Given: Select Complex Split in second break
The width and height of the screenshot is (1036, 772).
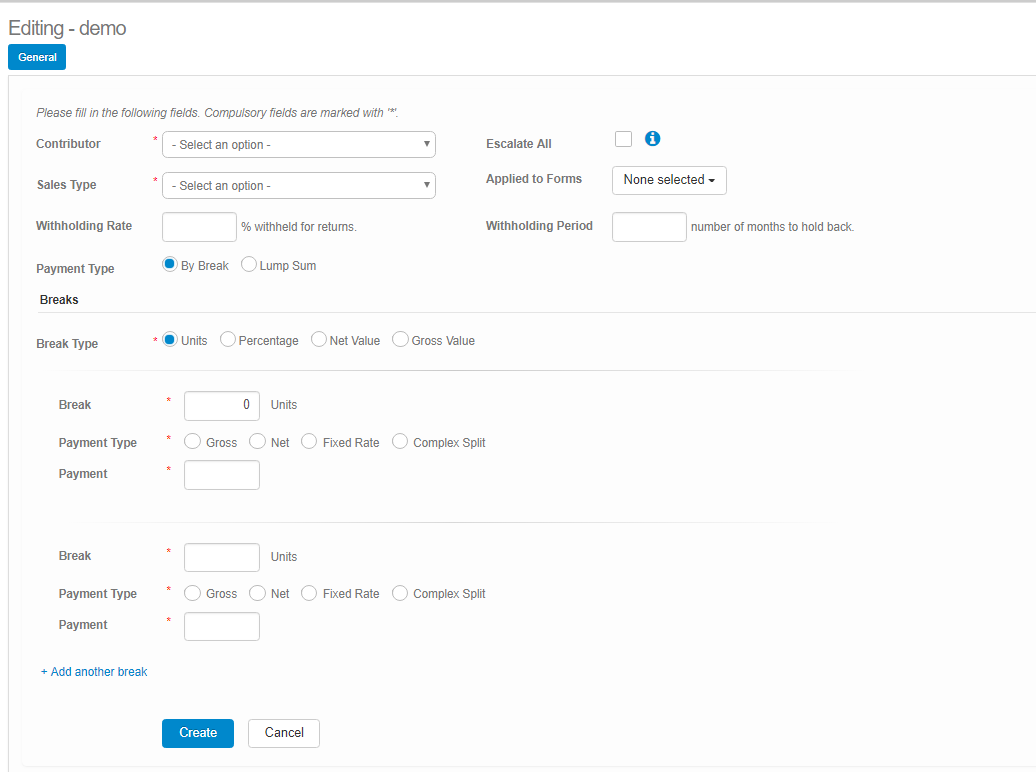Looking at the screenshot, I should click(400, 593).
